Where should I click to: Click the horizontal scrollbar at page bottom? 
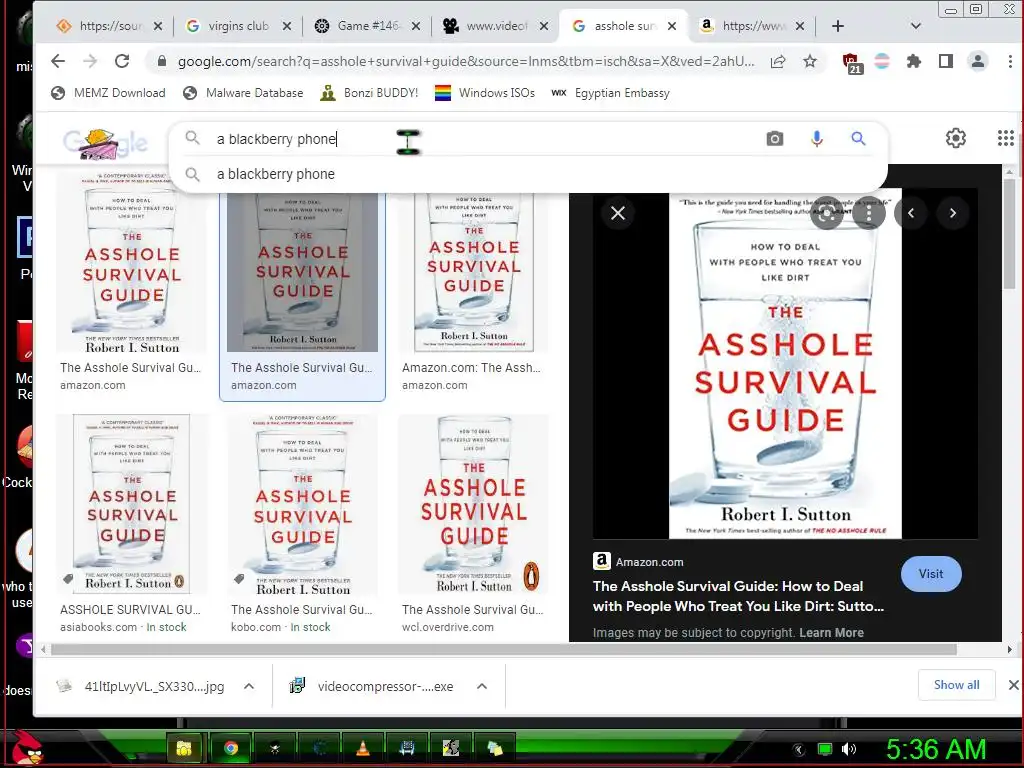point(504,650)
